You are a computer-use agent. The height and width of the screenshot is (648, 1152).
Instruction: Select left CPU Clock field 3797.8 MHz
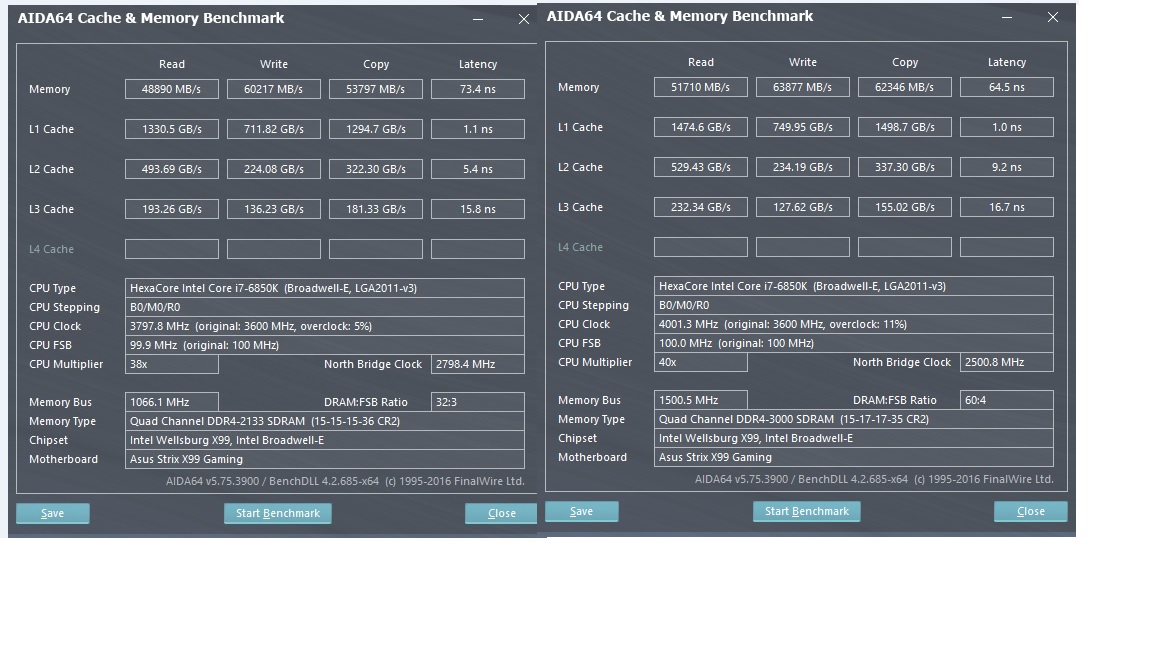(x=325, y=326)
